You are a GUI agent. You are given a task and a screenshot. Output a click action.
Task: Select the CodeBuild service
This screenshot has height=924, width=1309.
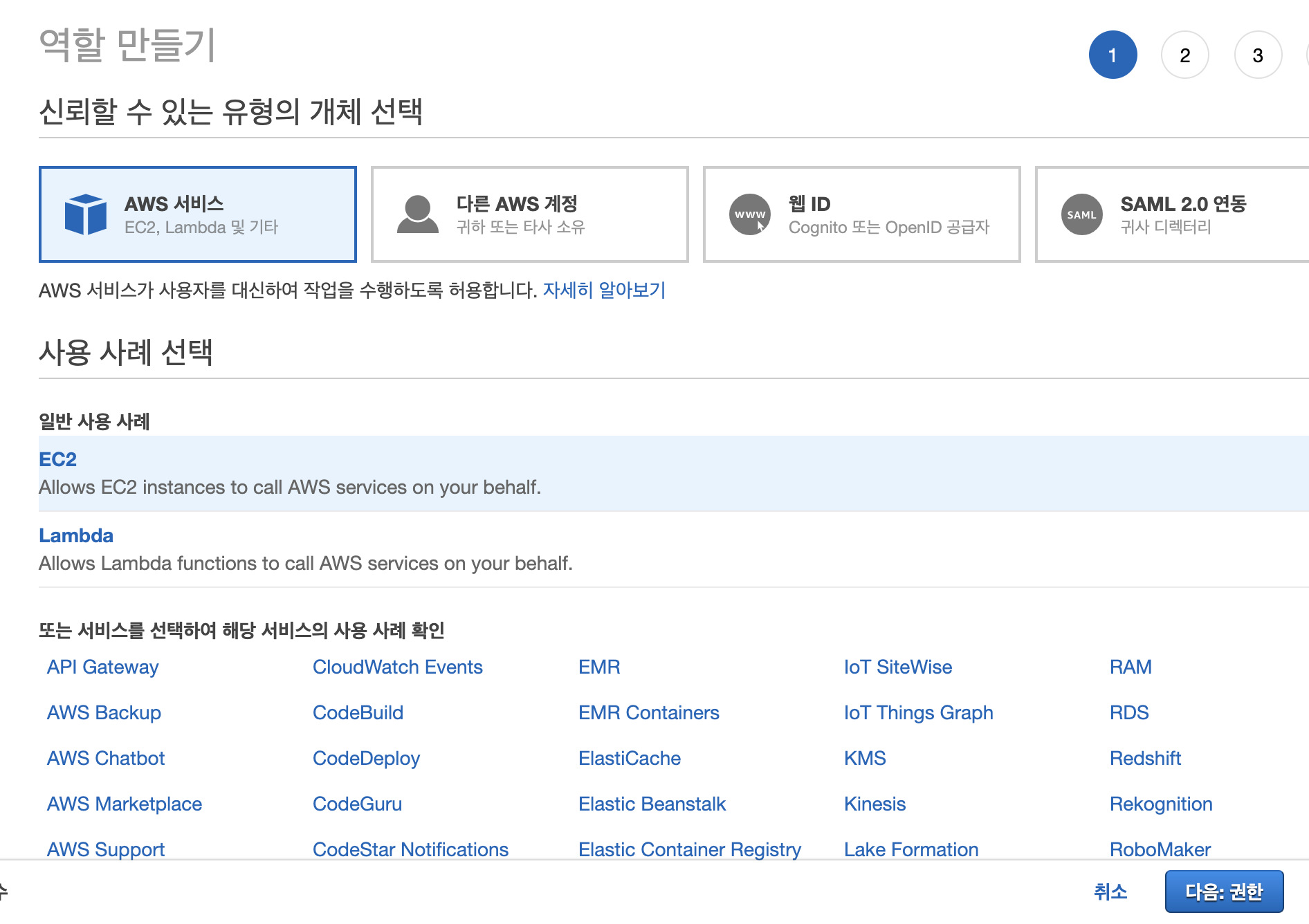coord(358,712)
